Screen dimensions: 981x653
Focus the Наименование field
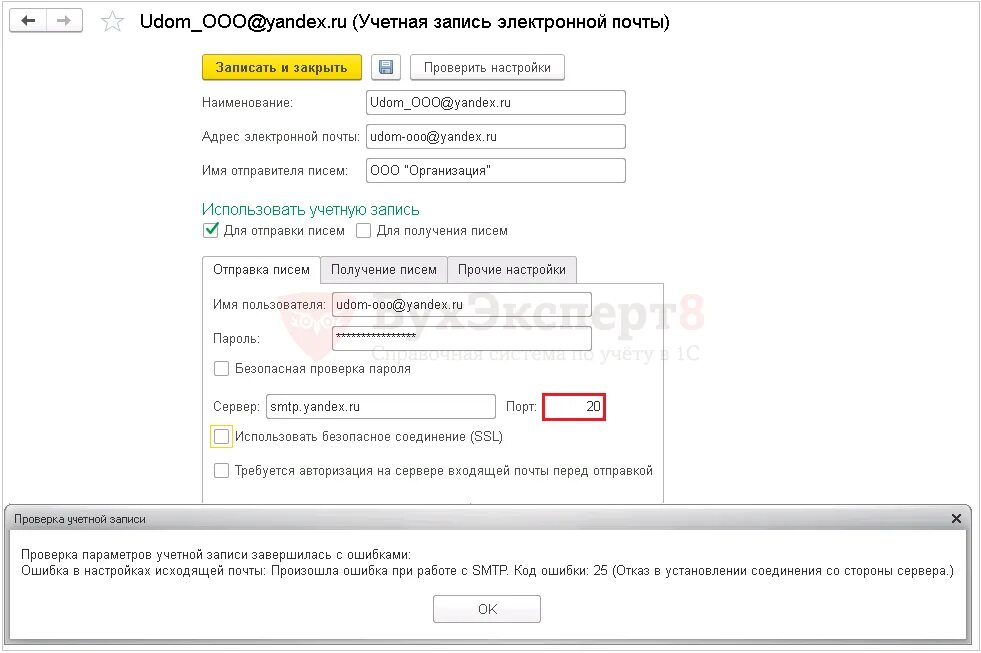[x=496, y=103]
